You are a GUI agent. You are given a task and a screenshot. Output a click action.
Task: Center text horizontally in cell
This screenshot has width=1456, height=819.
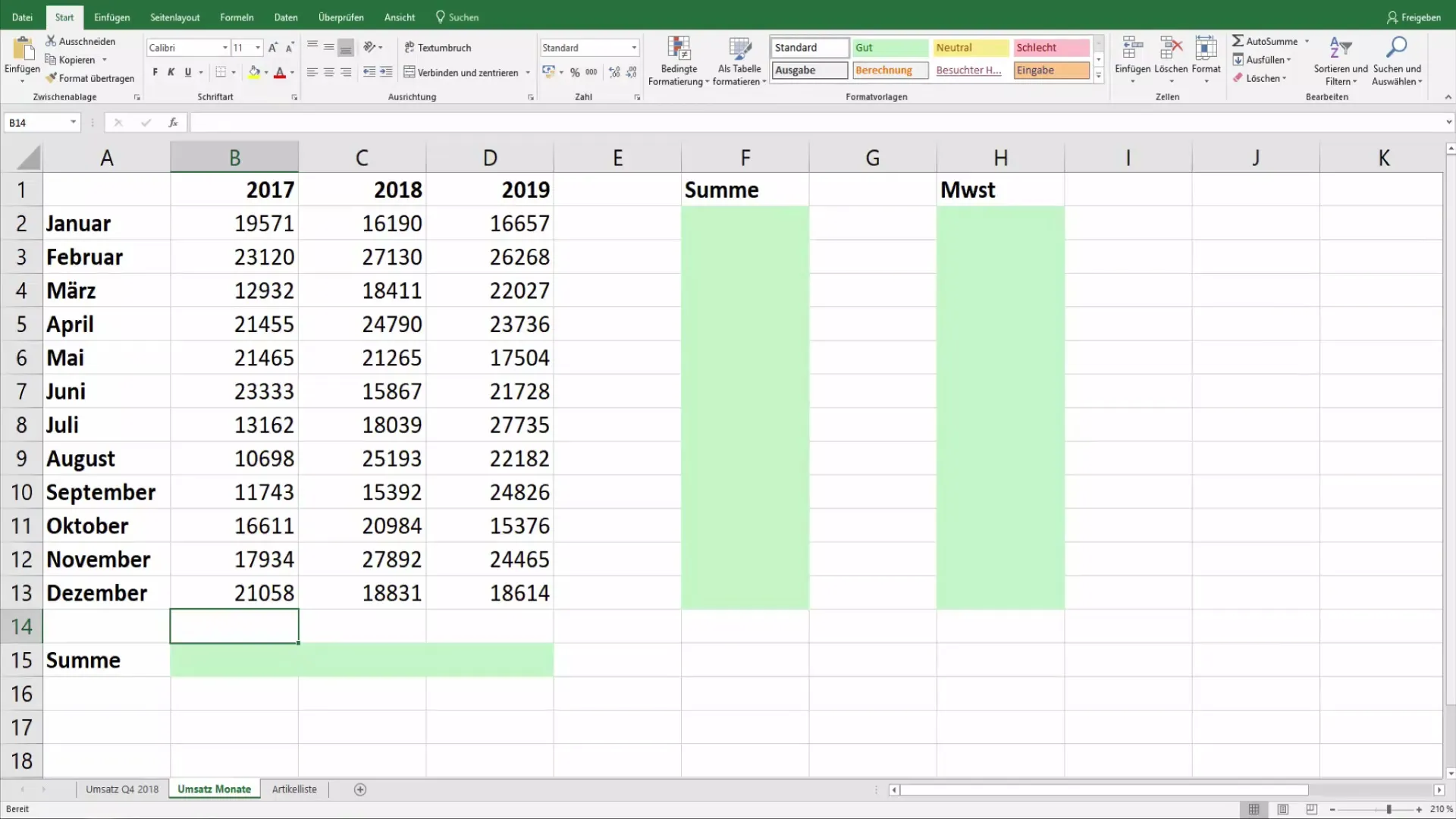pyautogui.click(x=329, y=72)
